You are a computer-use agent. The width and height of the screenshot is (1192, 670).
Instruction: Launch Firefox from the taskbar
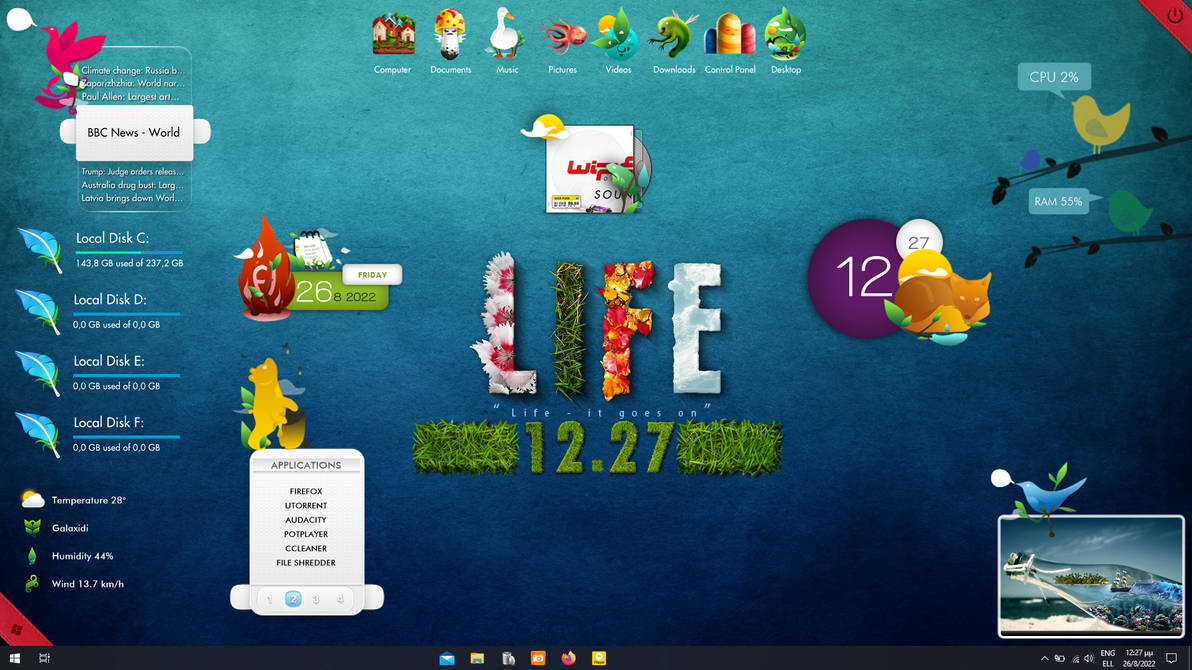[568, 657]
